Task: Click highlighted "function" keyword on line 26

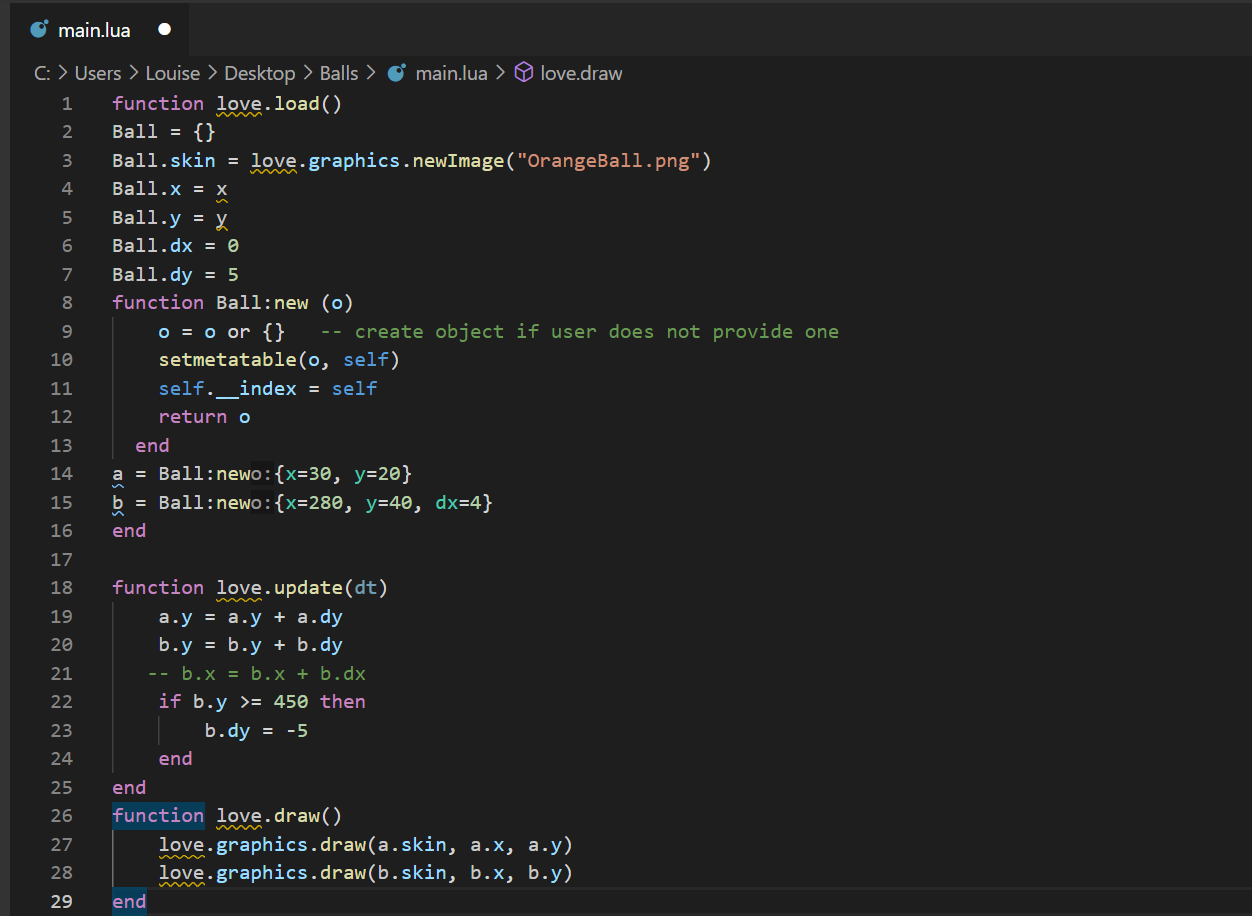Action: pyautogui.click(x=158, y=815)
